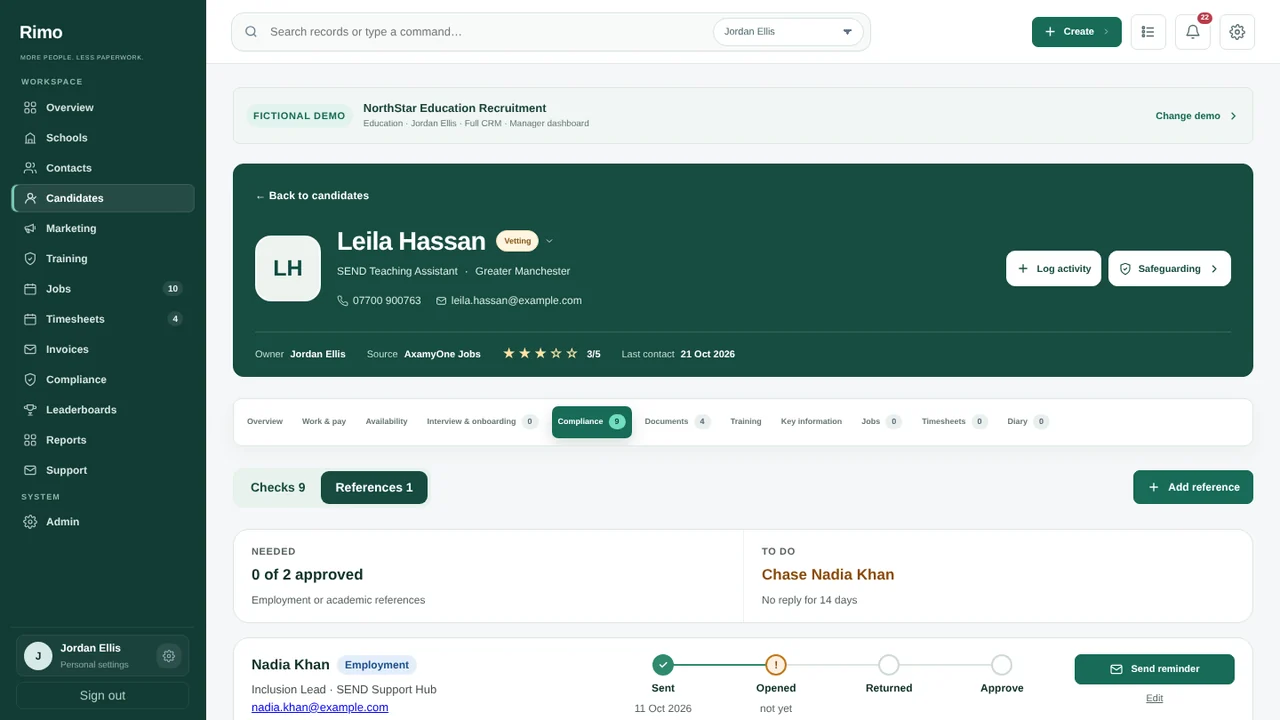The height and width of the screenshot is (720, 1280).
Task: Open Schools in the sidebar
Action: [103, 138]
